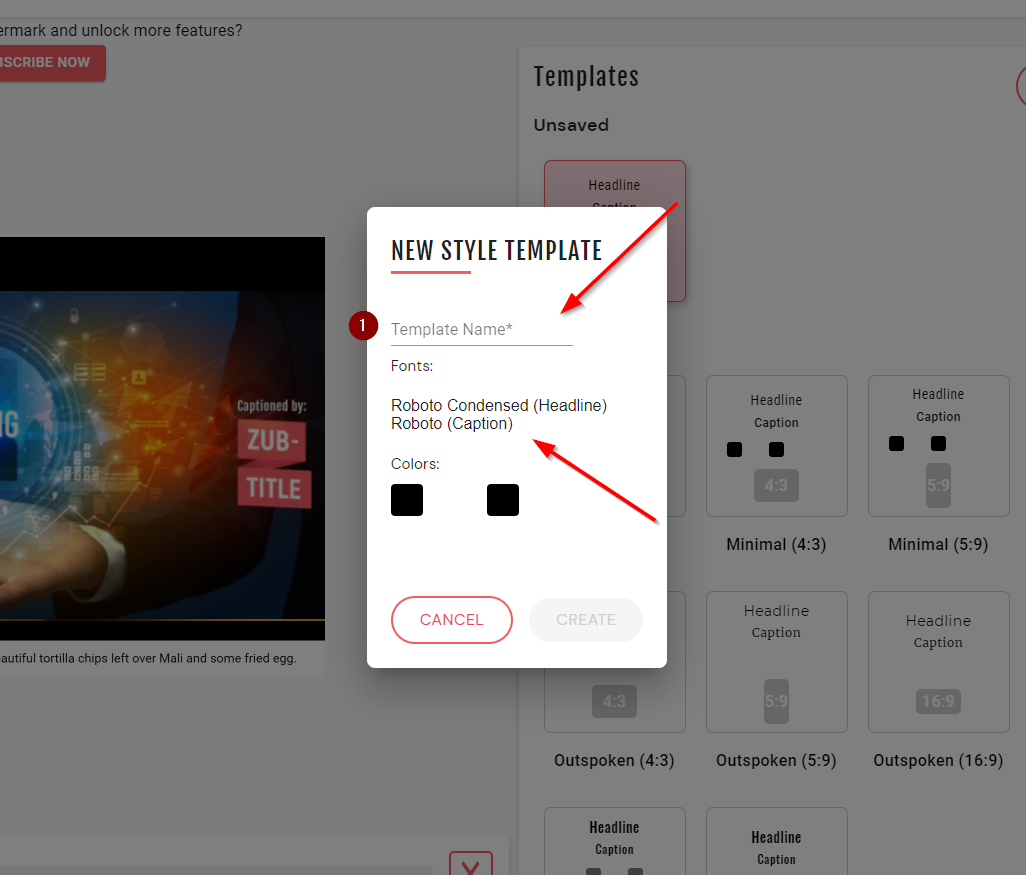Click right color square in Minimal (5:9) card
Screen dimensions: 1026x875
tap(938, 444)
